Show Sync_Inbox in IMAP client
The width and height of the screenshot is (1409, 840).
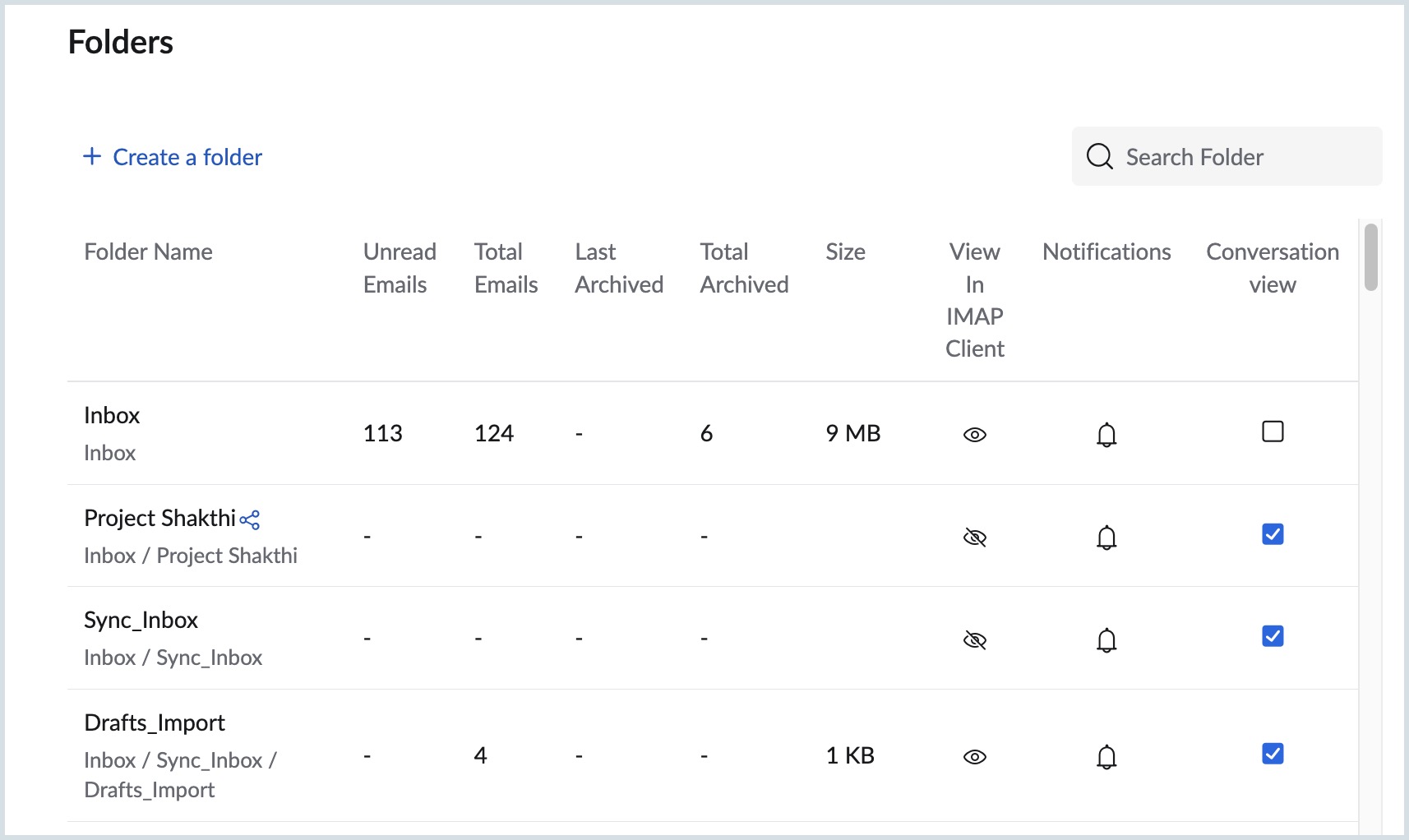click(974, 639)
